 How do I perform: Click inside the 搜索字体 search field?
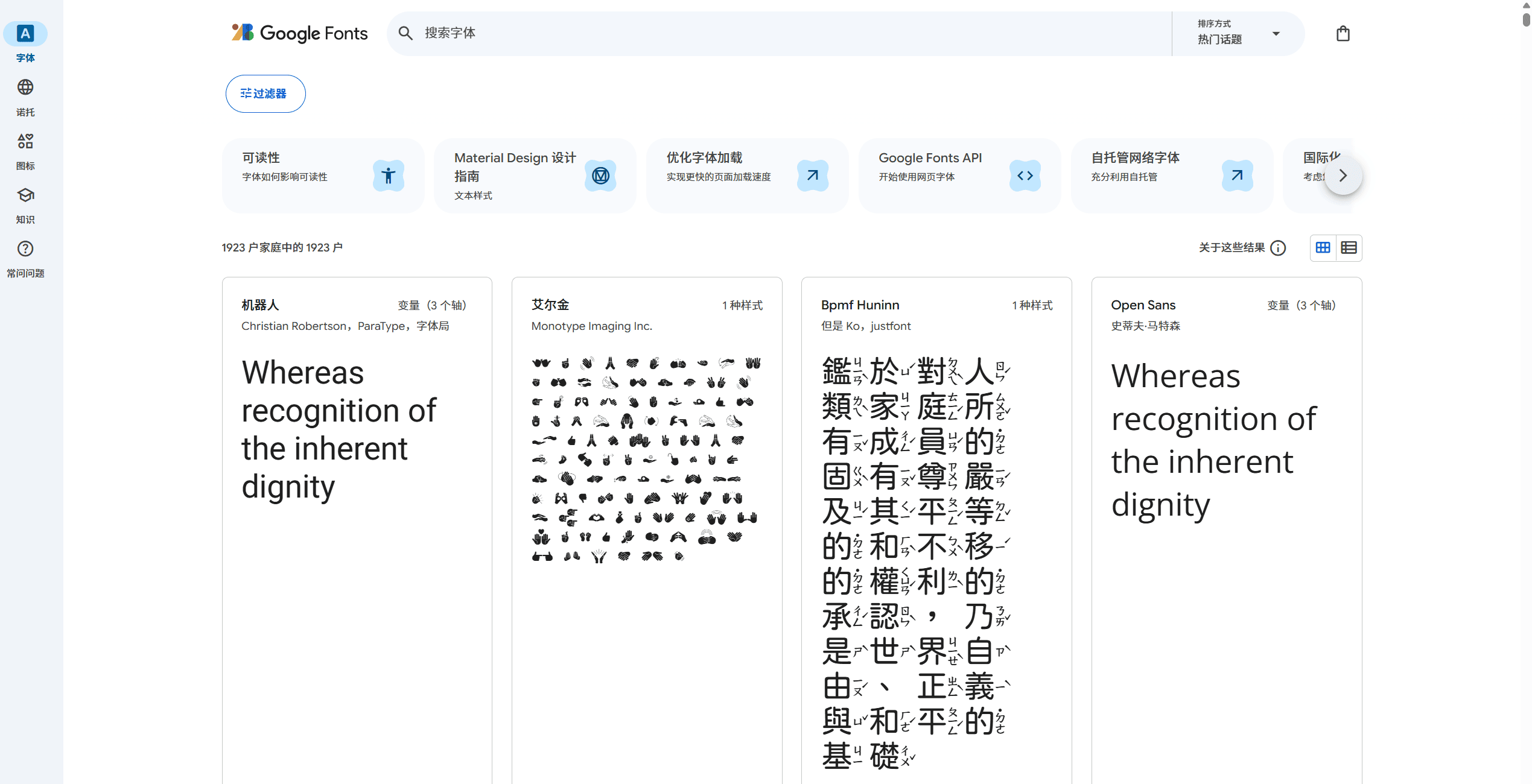pos(543,33)
